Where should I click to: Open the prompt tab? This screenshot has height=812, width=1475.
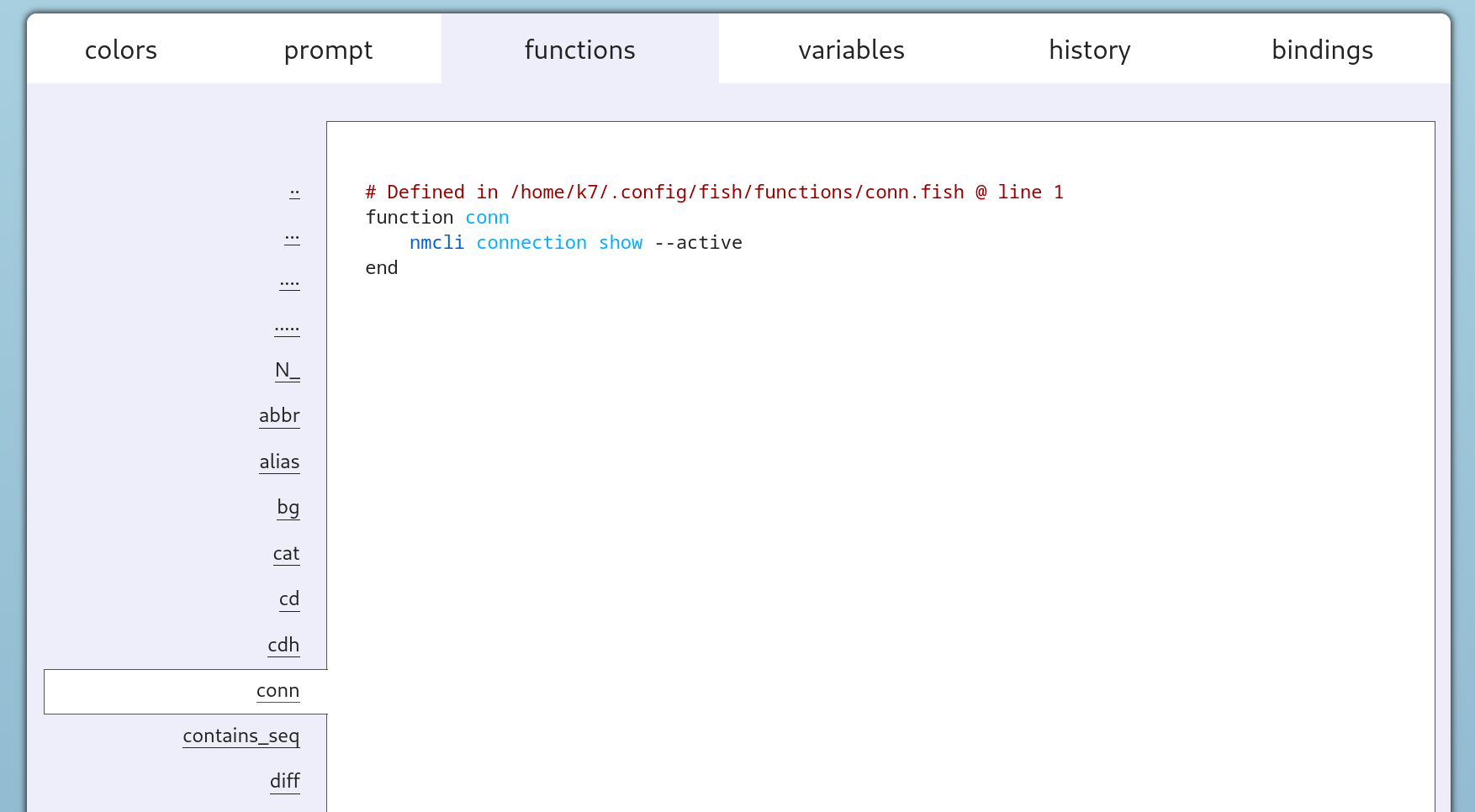(x=328, y=50)
